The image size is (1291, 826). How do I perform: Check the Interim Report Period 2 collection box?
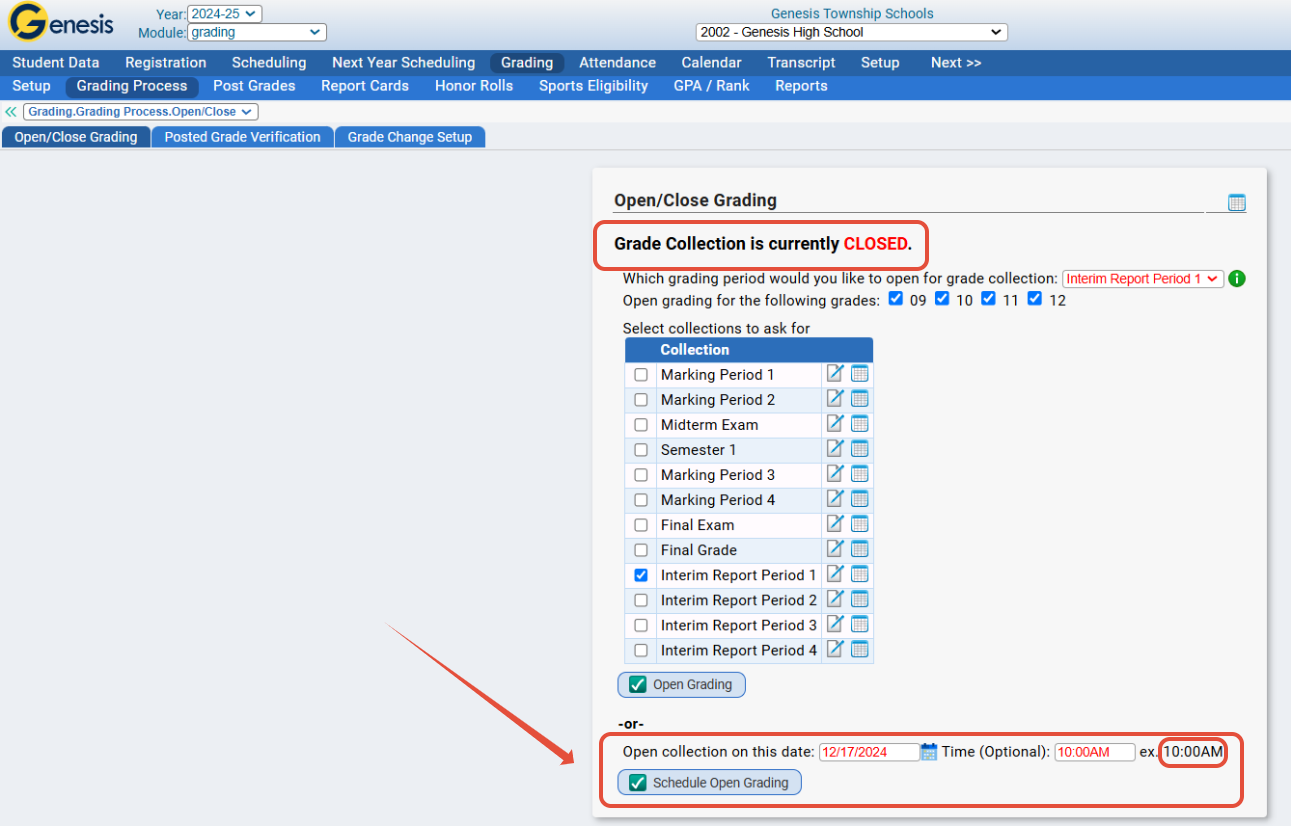pos(641,600)
